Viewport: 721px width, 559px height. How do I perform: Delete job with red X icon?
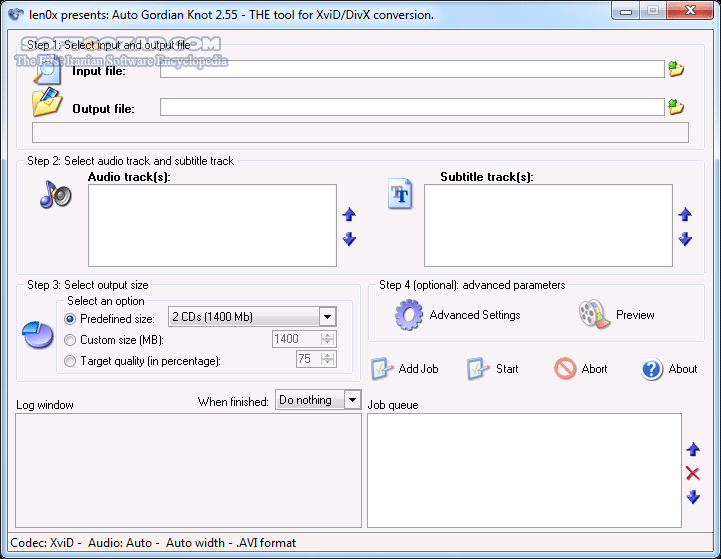pos(693,473)
